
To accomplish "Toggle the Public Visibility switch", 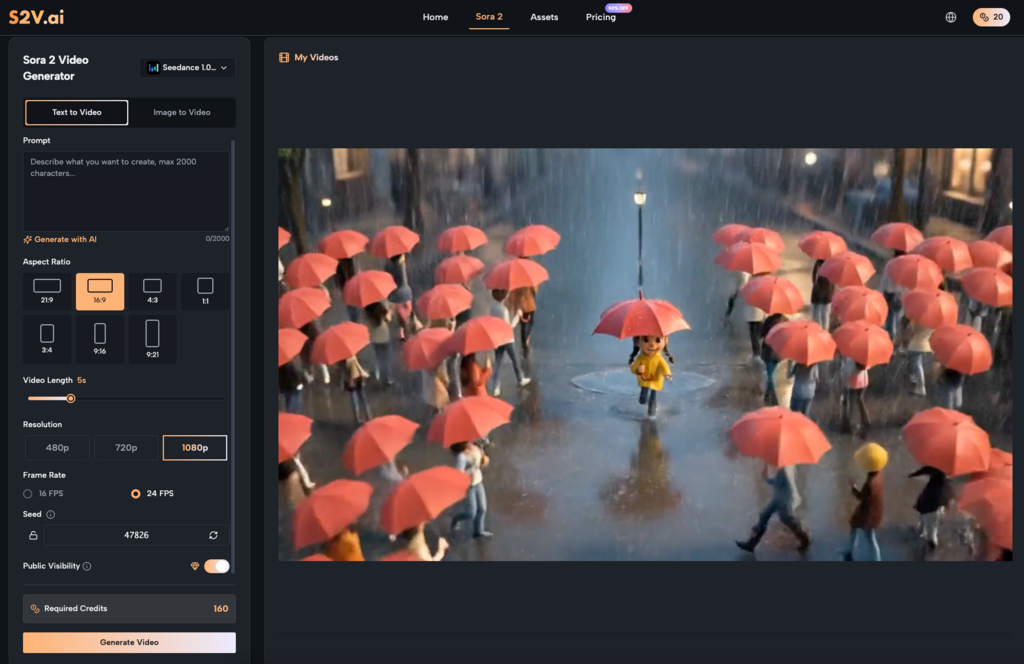I will [217, 566].
